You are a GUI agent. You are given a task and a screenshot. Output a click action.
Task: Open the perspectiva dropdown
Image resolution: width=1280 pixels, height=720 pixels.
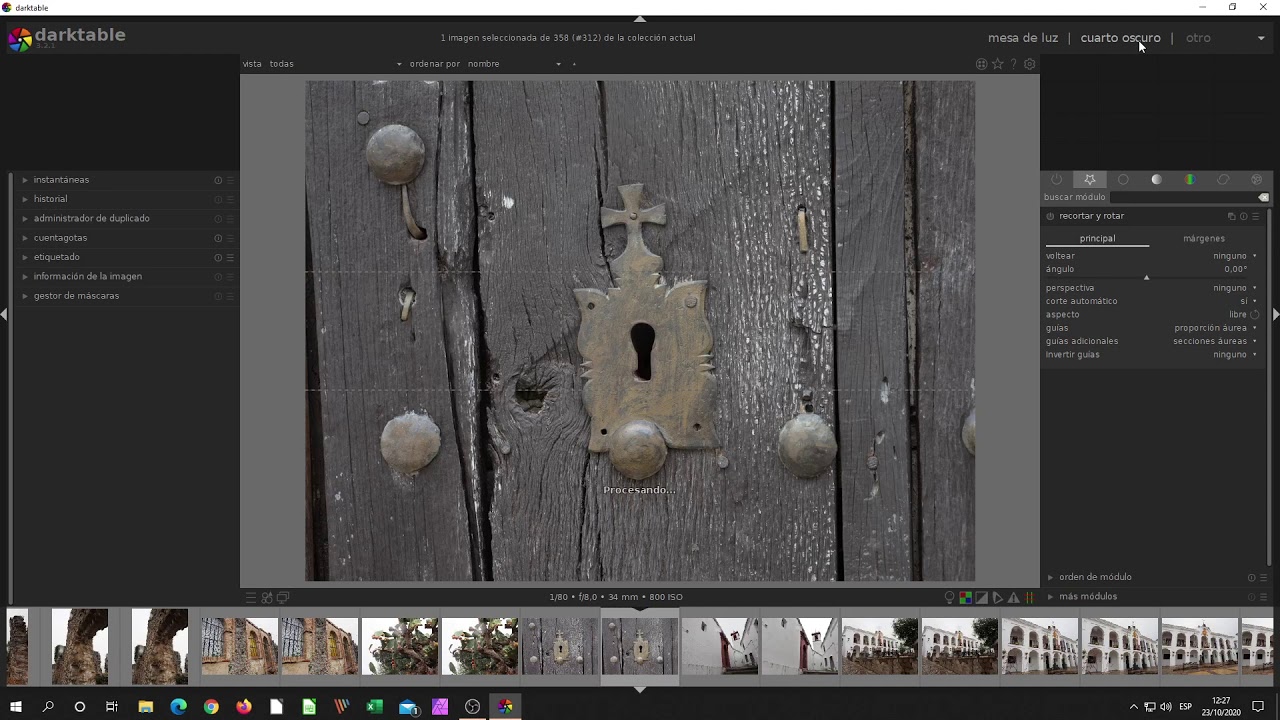pyautogui.click(x=1153, y=288)
